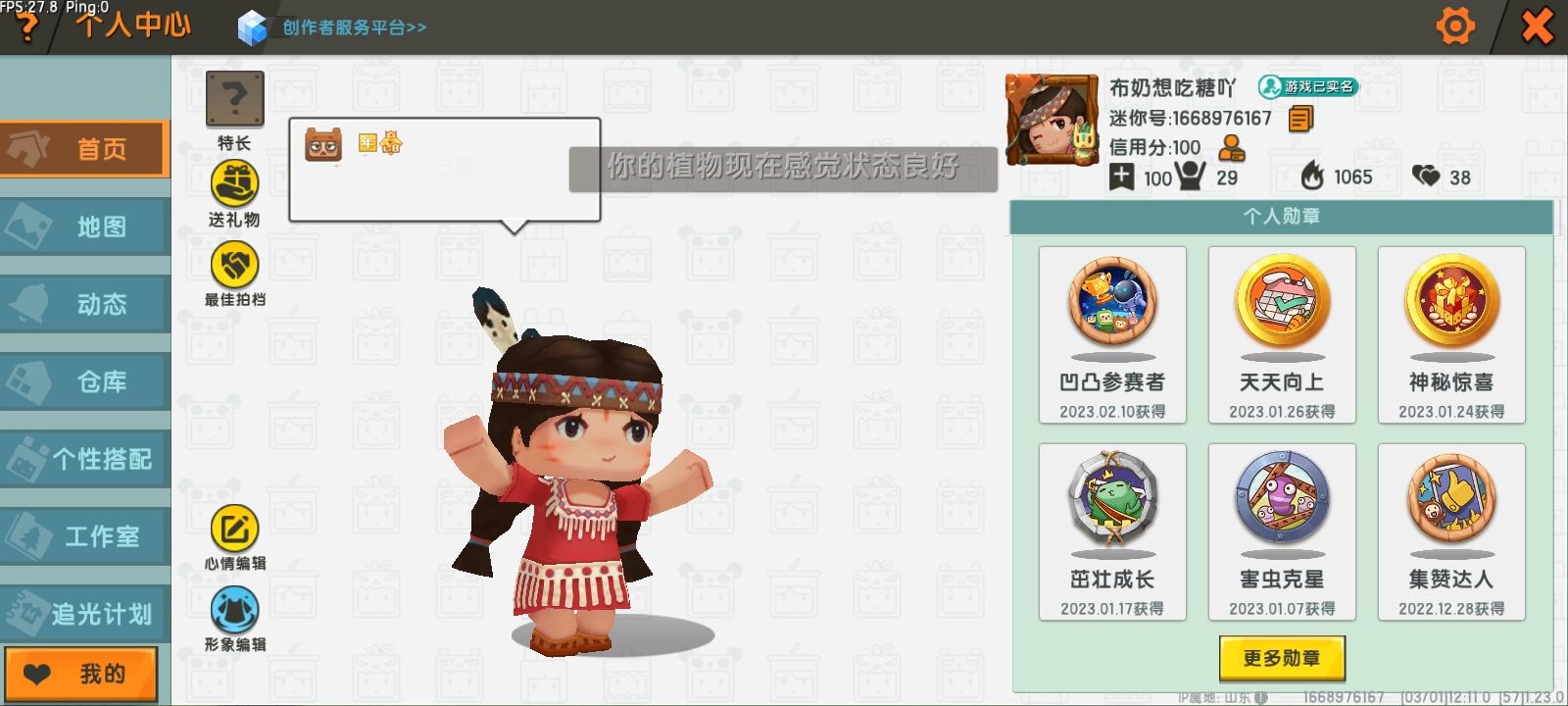Click the 更多勋章 button

1282,658
